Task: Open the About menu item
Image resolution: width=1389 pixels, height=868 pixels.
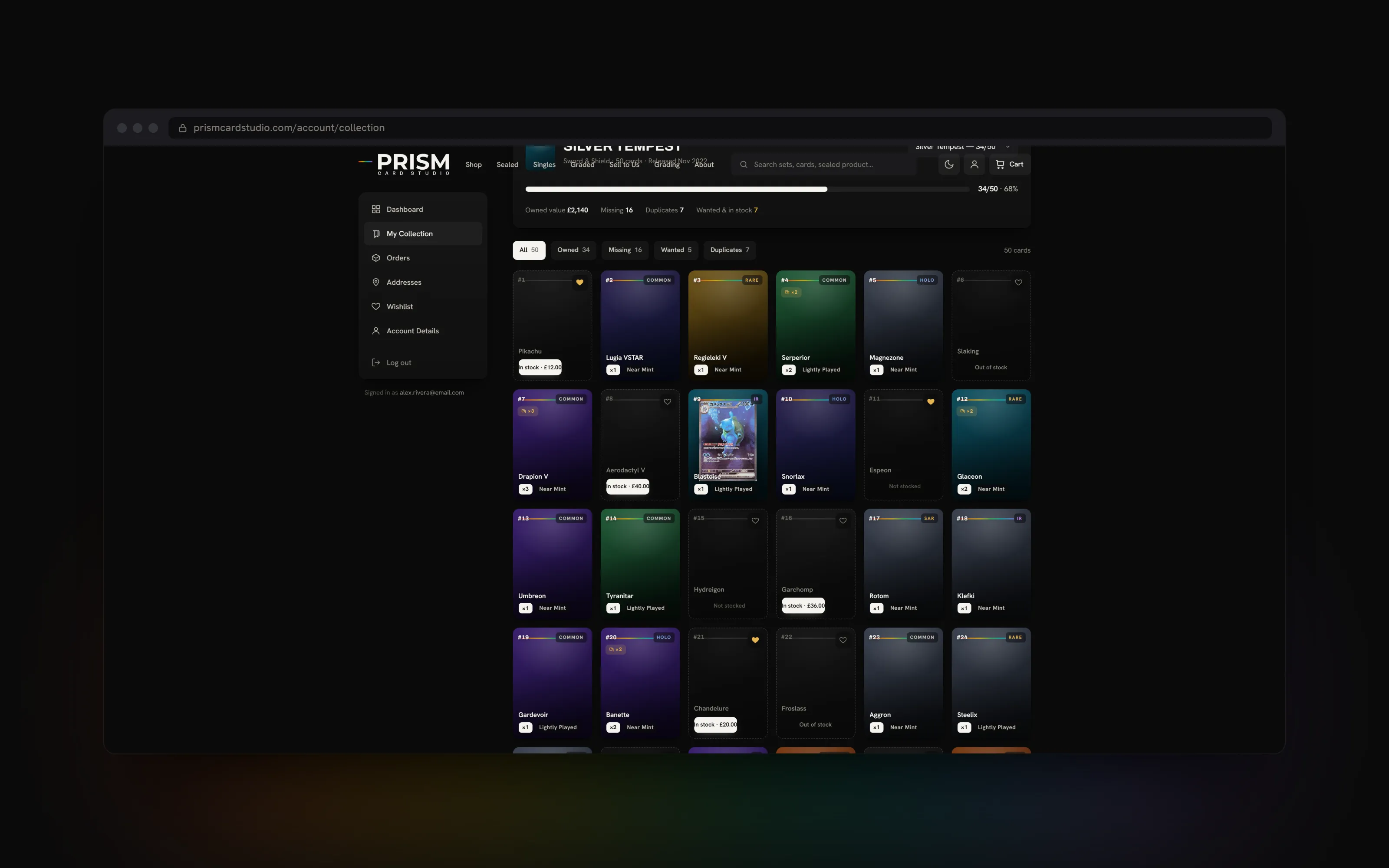Action: point(704,165)
